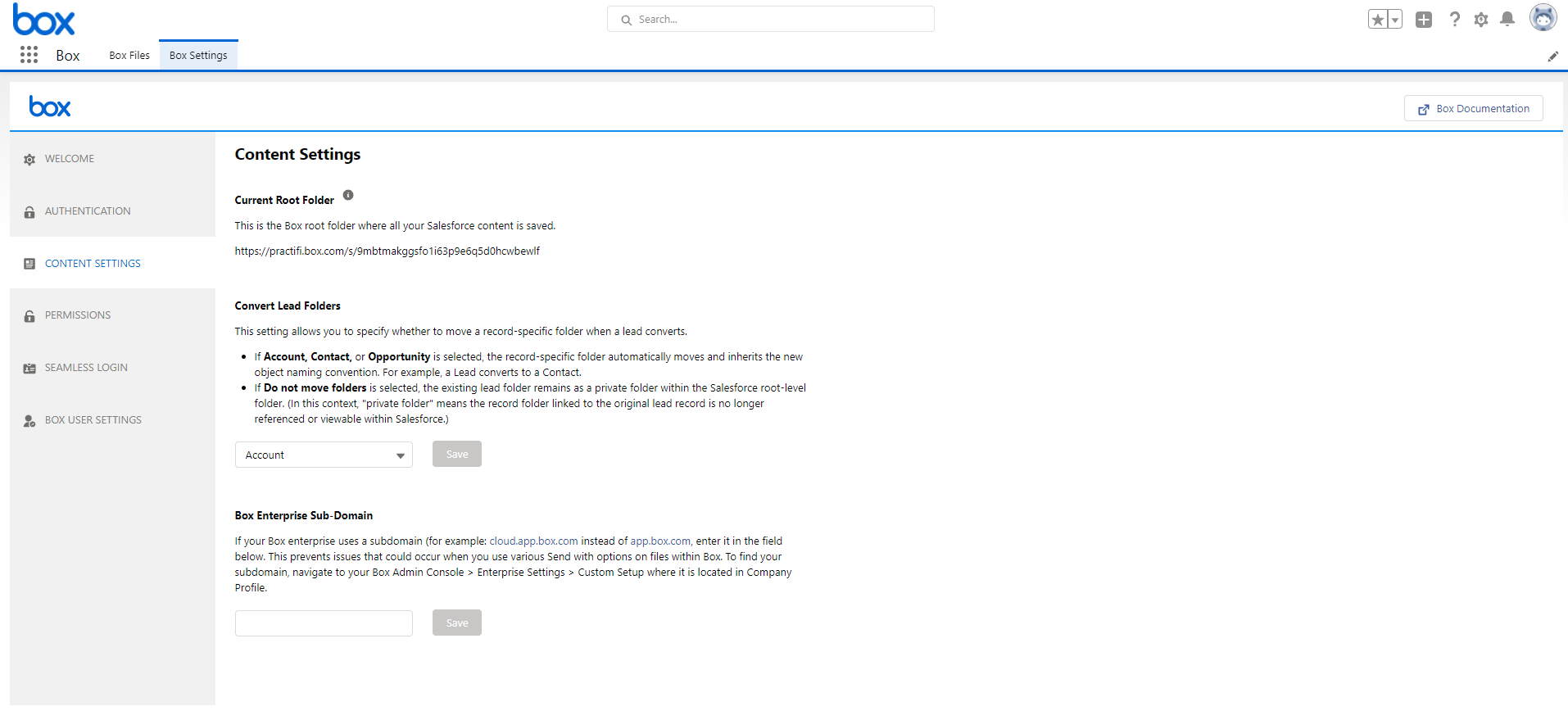Switch to the Box Files tab

[x=129, y=56]
